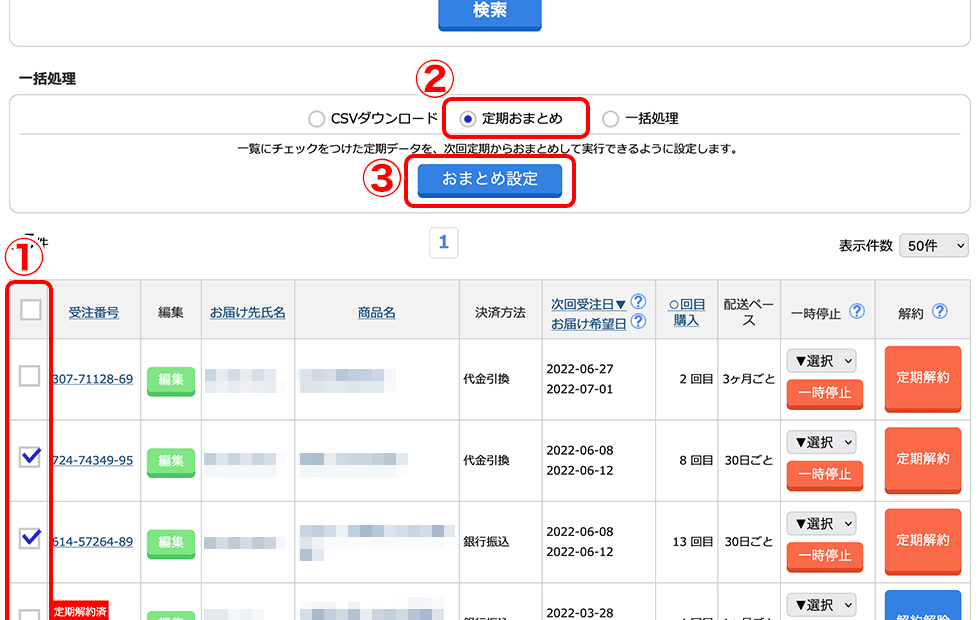
Task: Open order link 724-74349-95
Action: click(93, 461)
